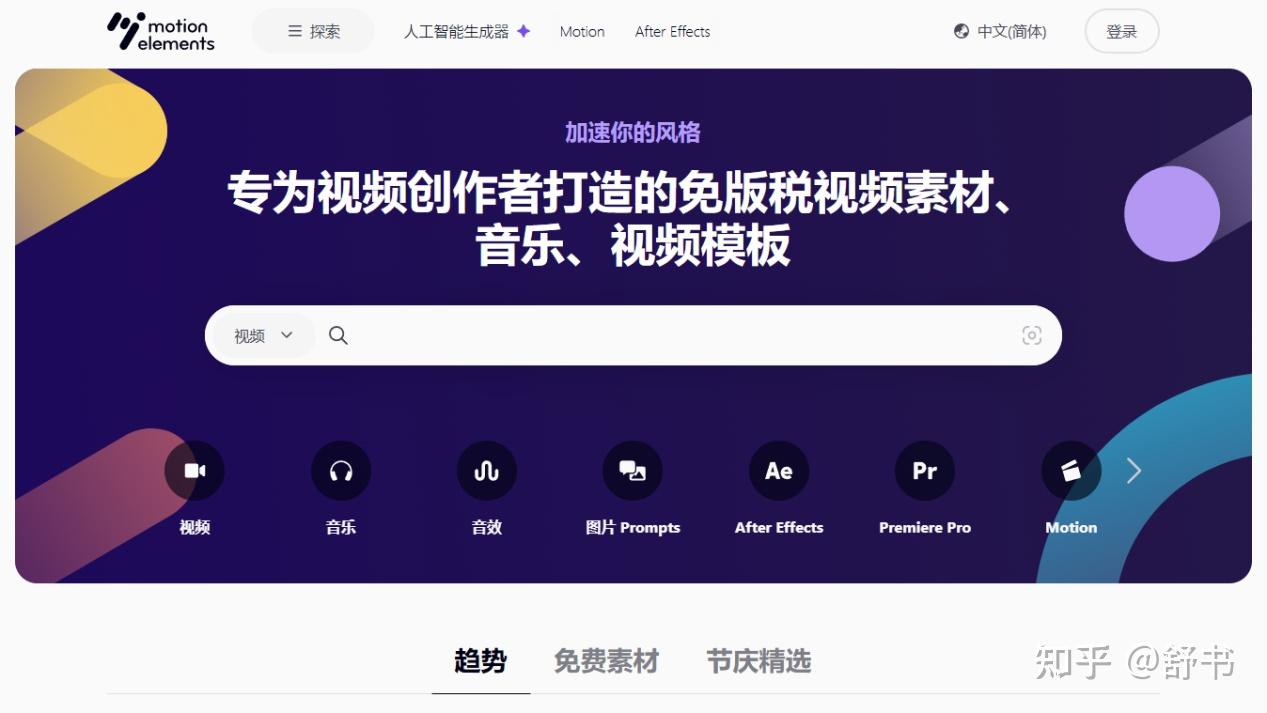The height and width of the screenshot is (713, 1267).
Task: Change language via 中文(简体) selector
Action: tap(1000, 32)
